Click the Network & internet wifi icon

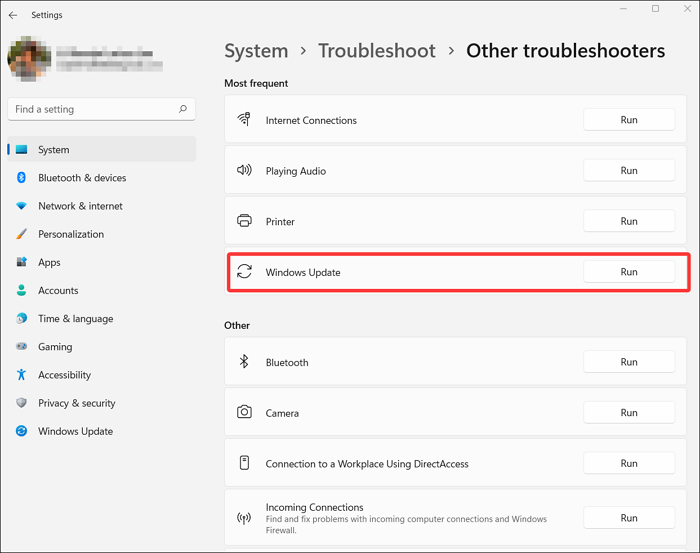point(21,206)
